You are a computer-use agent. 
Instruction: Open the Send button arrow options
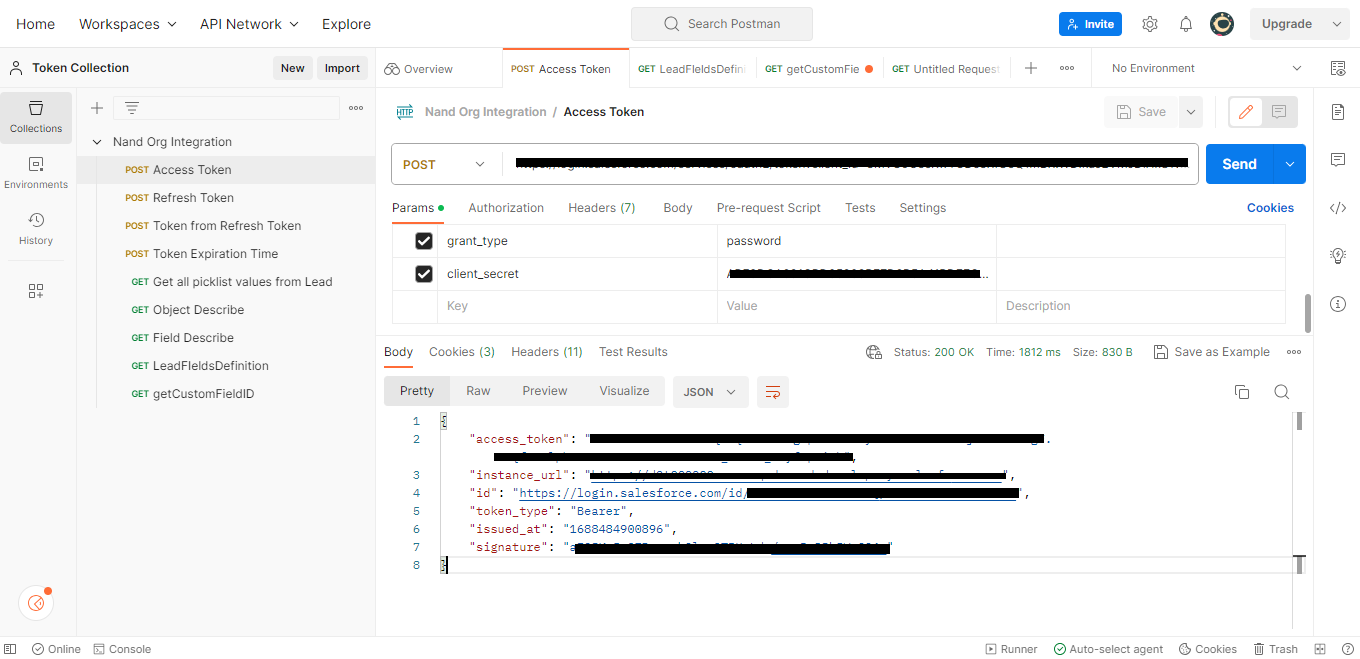pyautogui.click(x=1290, y=164)
